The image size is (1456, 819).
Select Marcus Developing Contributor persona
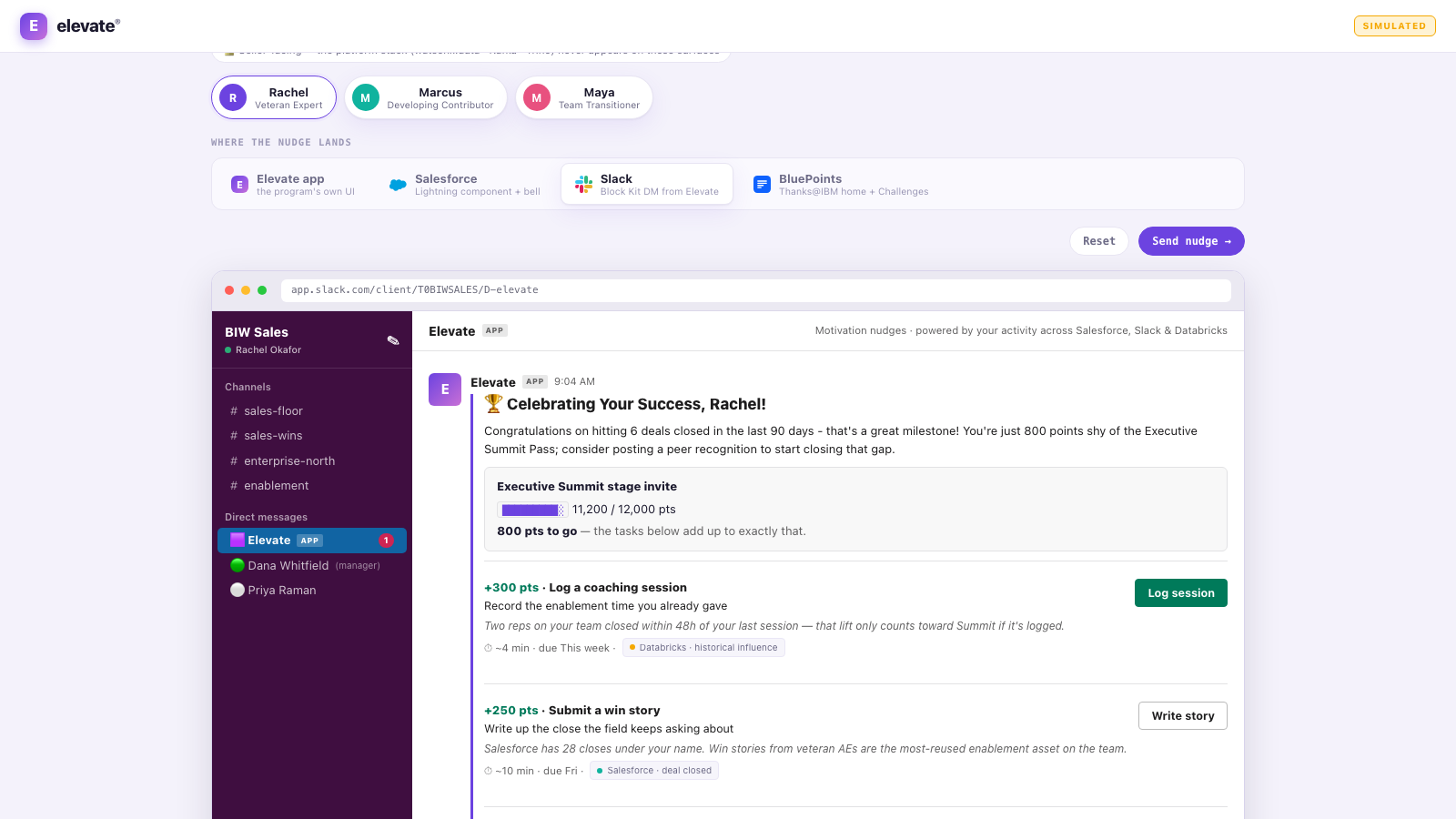click(x=426, y=97)
